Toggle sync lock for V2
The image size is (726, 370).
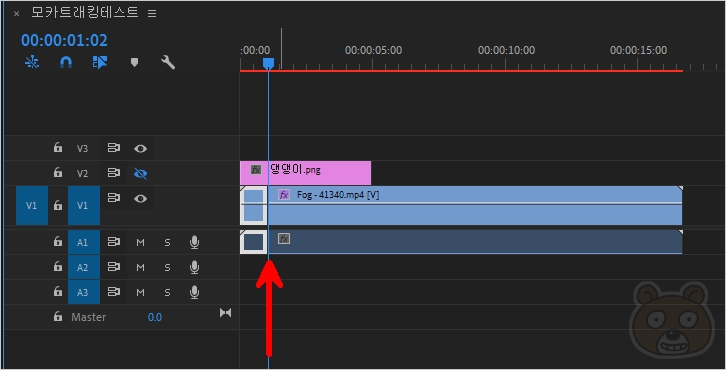click(x=113, y=173)
